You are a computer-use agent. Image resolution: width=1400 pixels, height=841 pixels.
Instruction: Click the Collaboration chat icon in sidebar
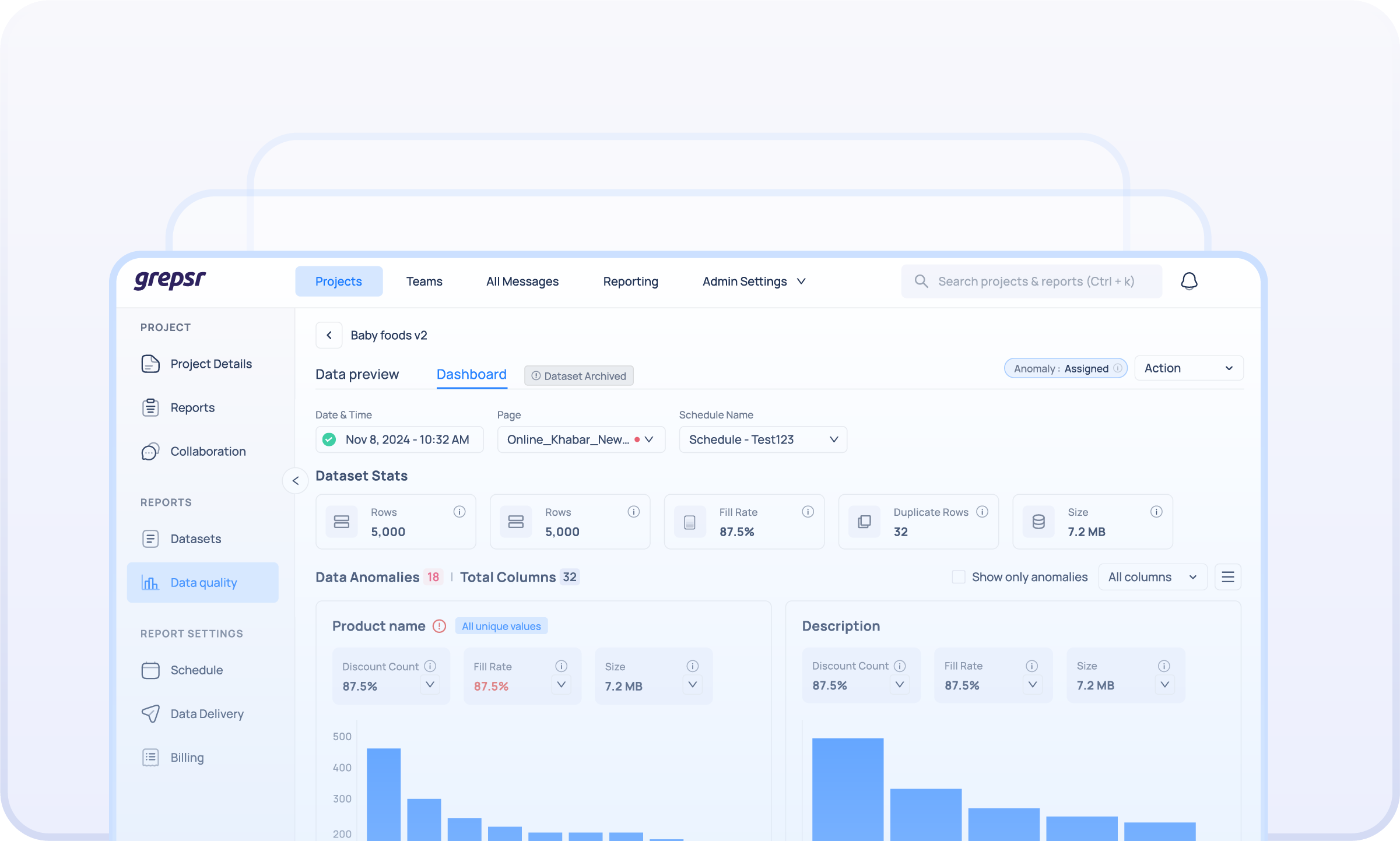(150, 451)
